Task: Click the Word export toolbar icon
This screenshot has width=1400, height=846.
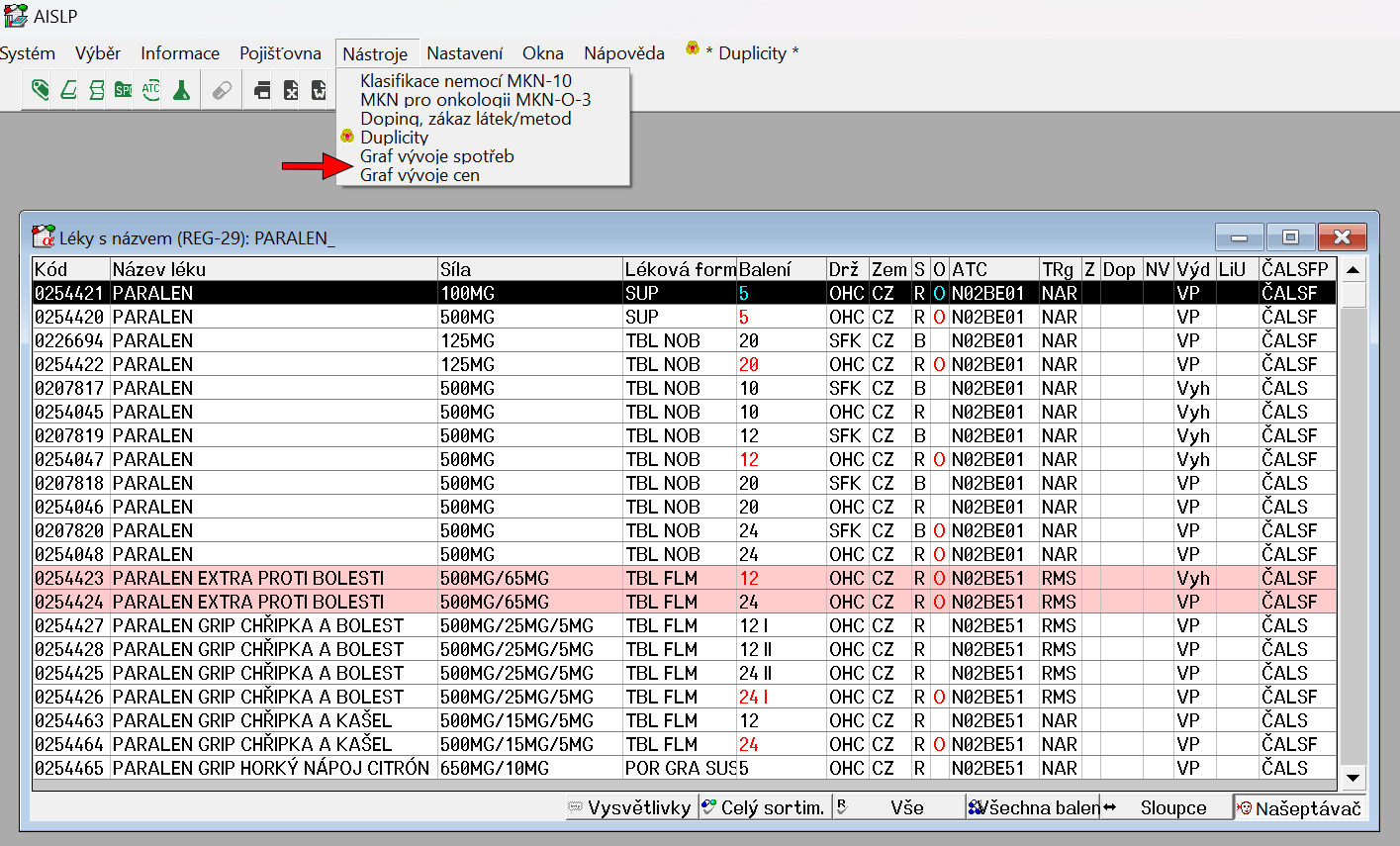Action: 319,90
